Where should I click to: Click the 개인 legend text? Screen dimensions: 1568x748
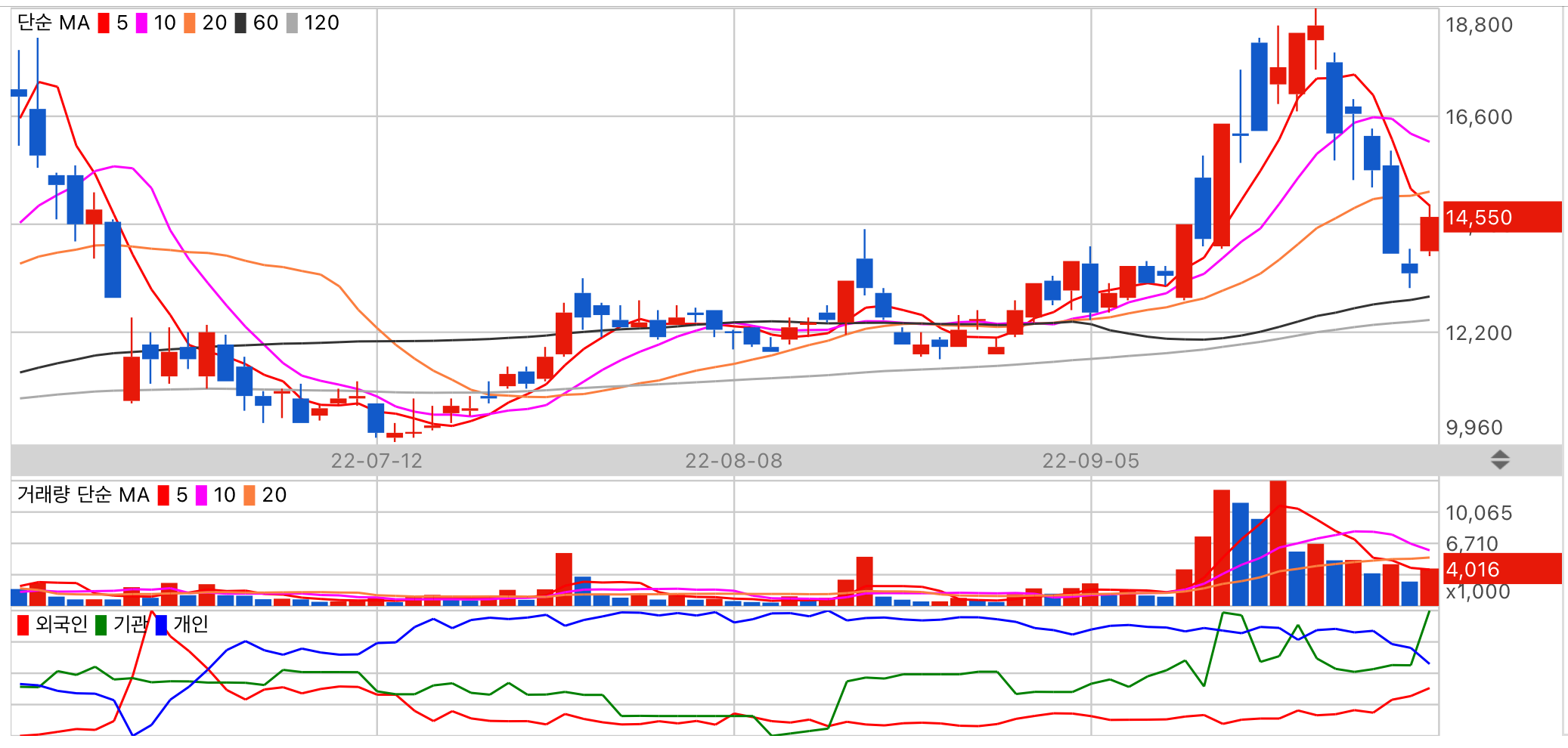191,624
